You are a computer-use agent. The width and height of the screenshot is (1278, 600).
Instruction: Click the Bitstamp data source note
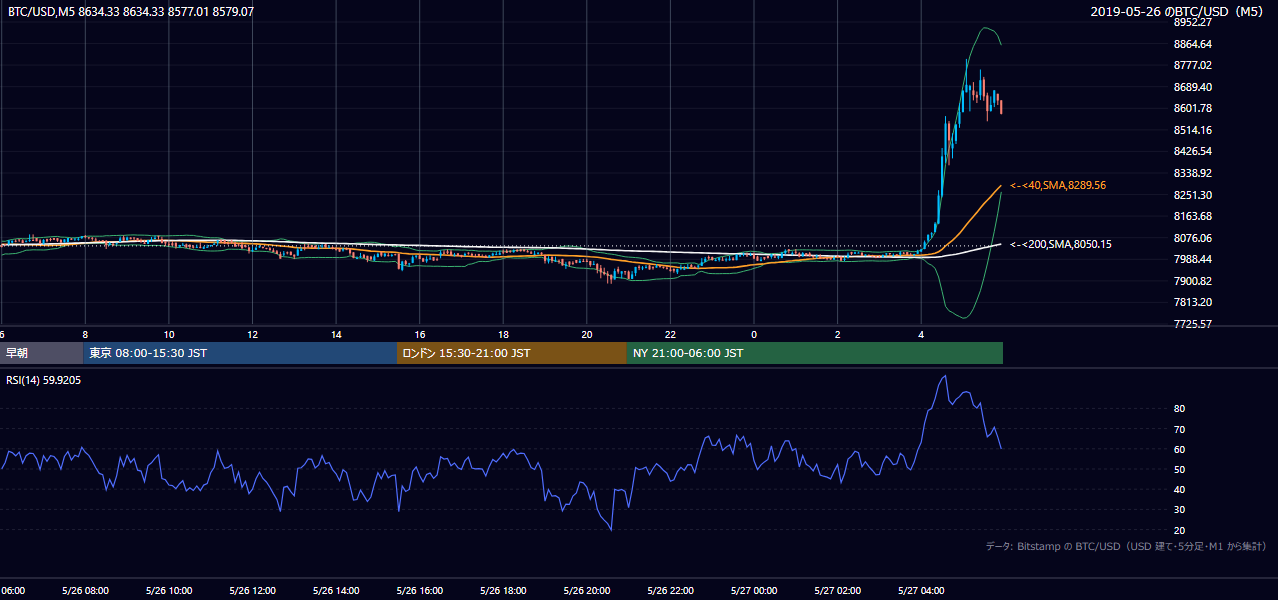tap(1126, 546)
